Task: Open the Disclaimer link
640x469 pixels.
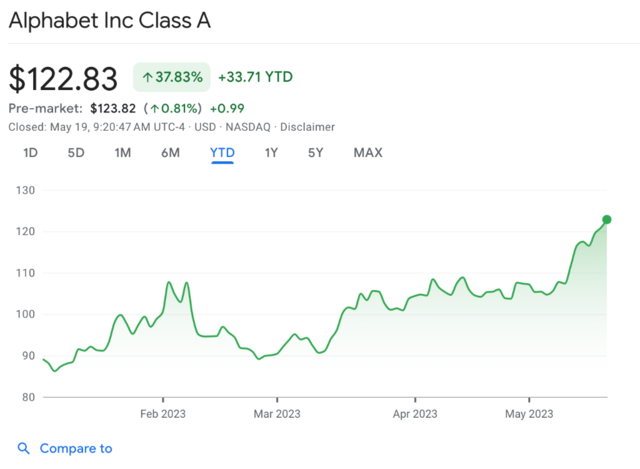Action: tap(307, 127)
